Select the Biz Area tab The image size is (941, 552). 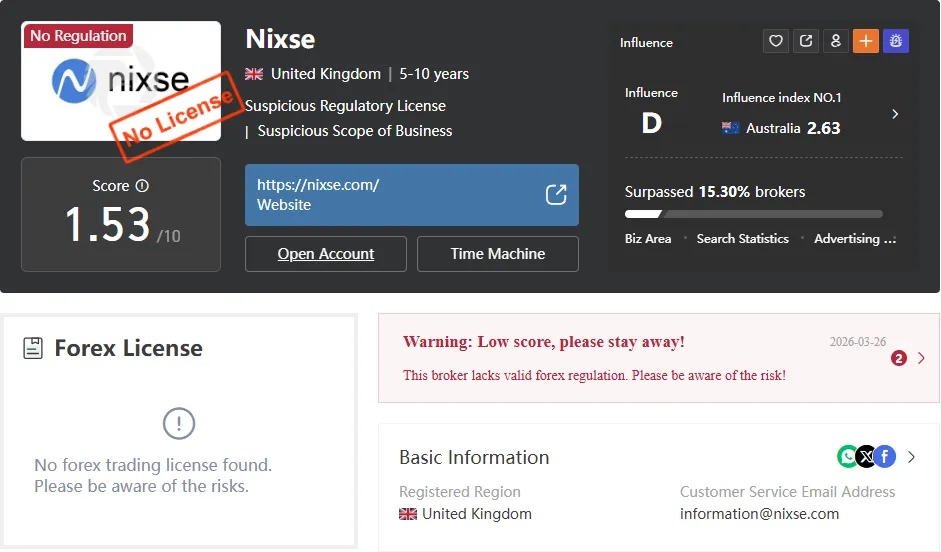coord(648,239)
